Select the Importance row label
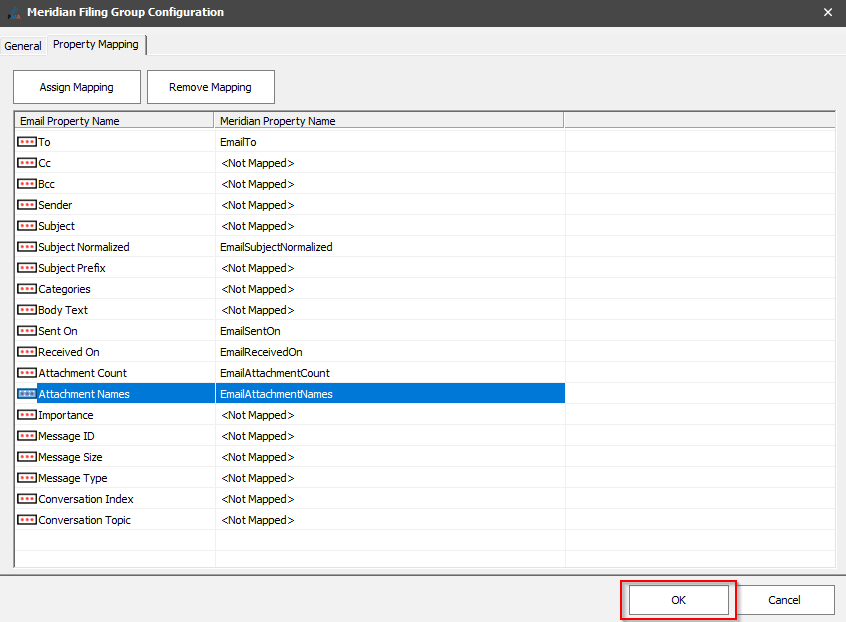 [x=65, y=415]
